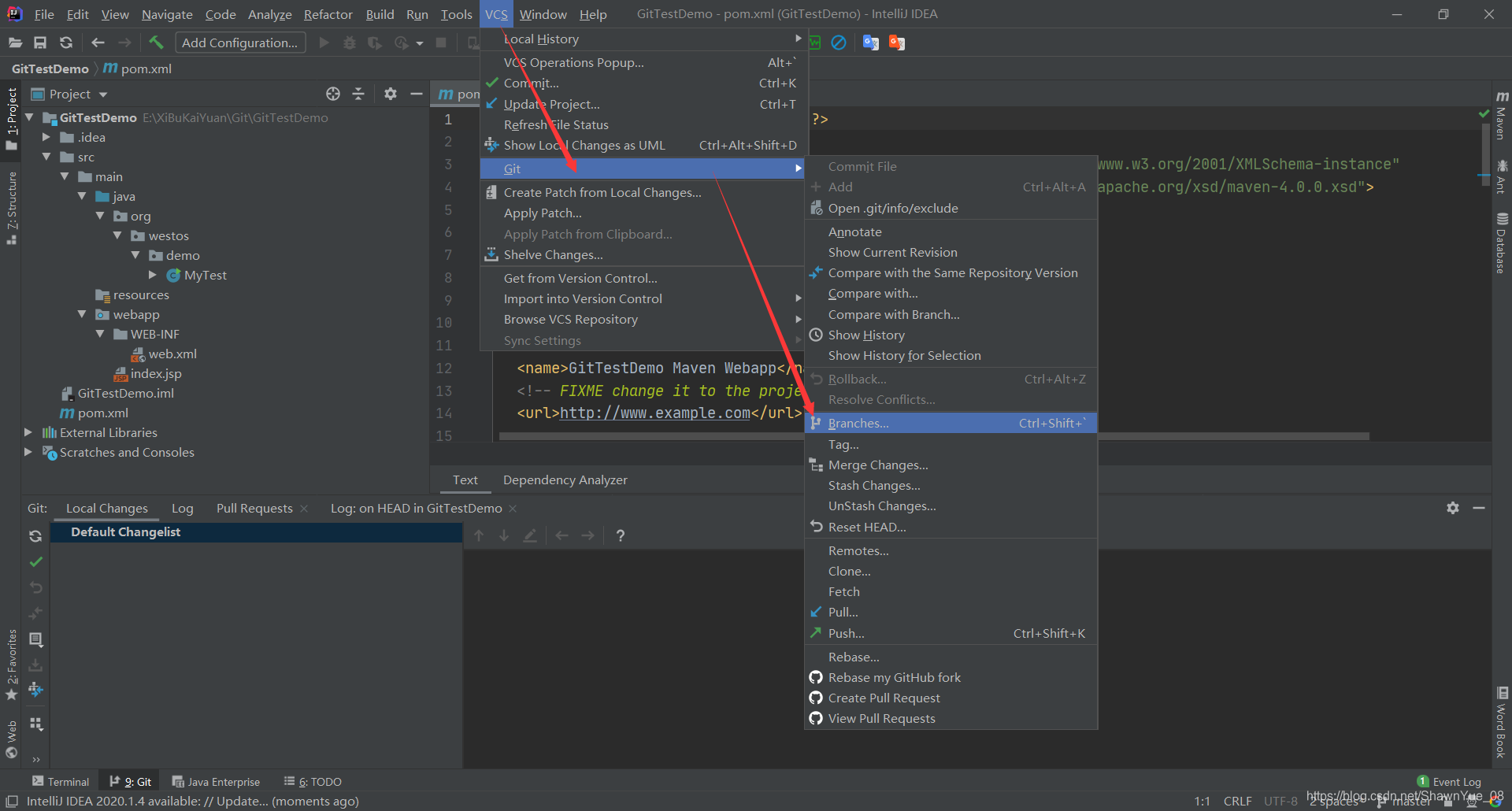The width and height of the screenshot is (1512, 811).
Task: Click the Build project hammer icon
Action: coord(156,43)
